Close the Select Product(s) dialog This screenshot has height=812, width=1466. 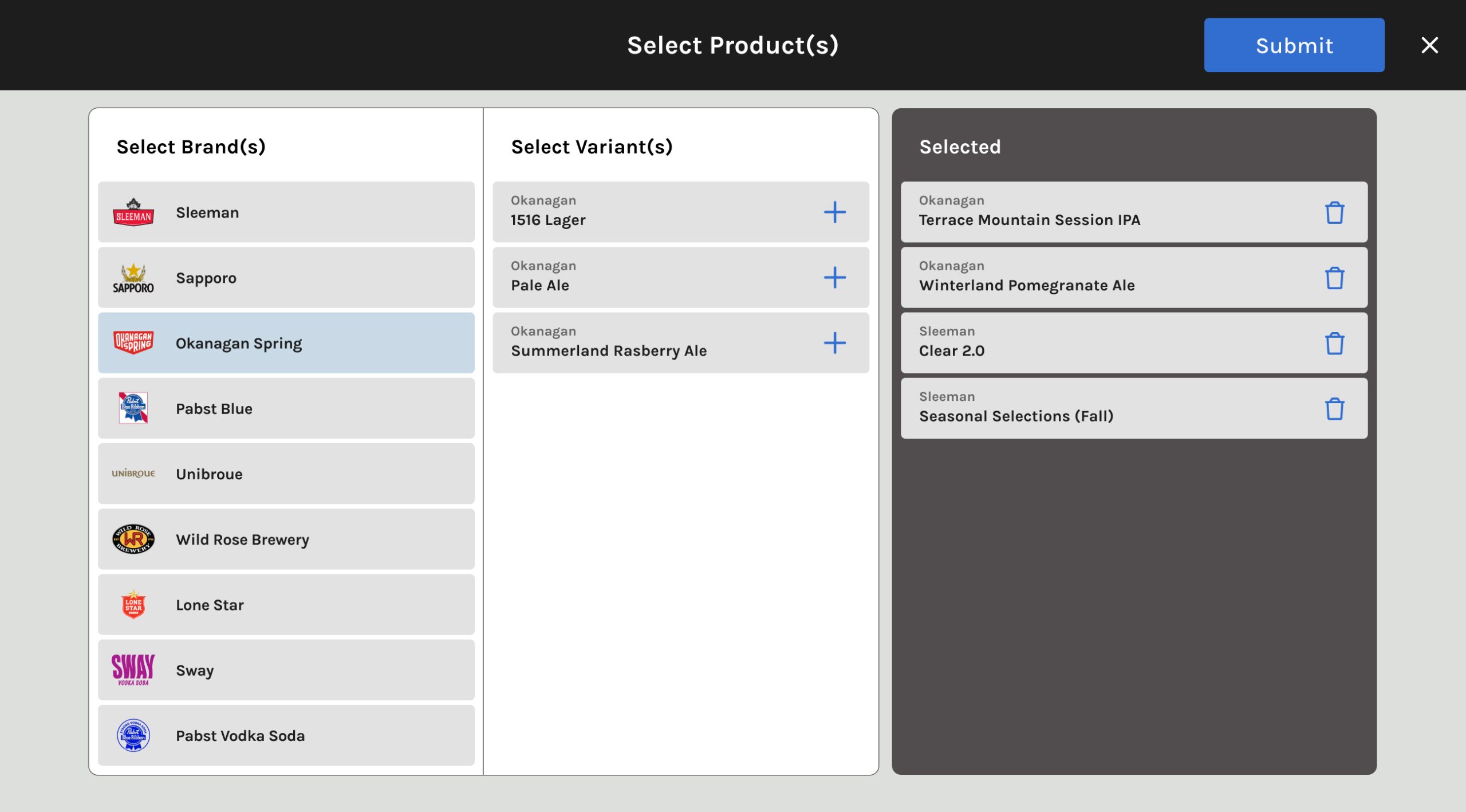coord(1429,45)
